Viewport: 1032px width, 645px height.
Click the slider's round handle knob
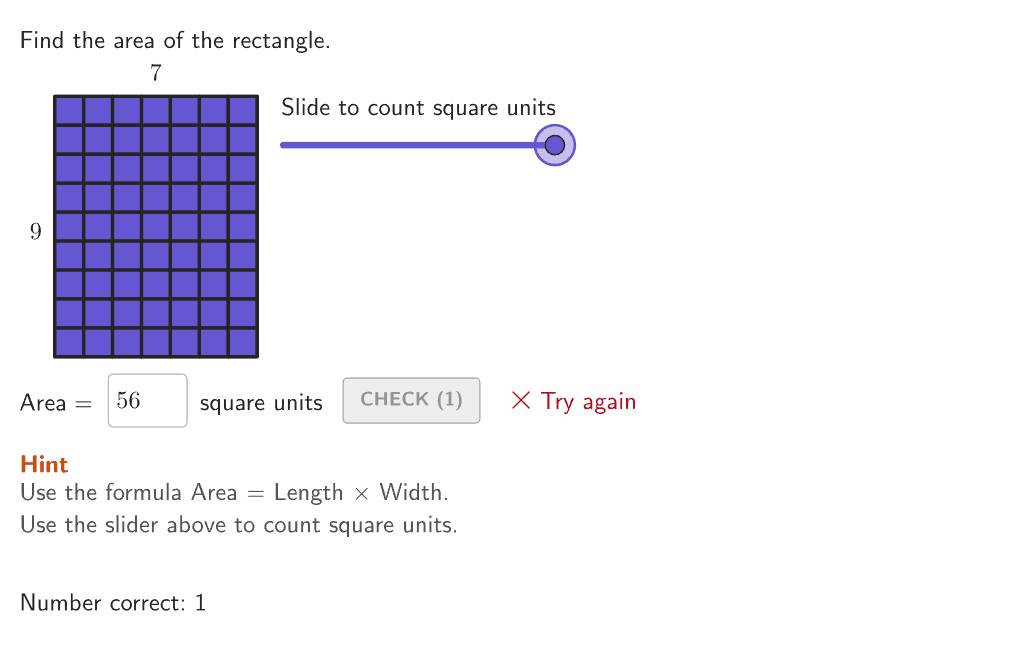coord(555,146)
